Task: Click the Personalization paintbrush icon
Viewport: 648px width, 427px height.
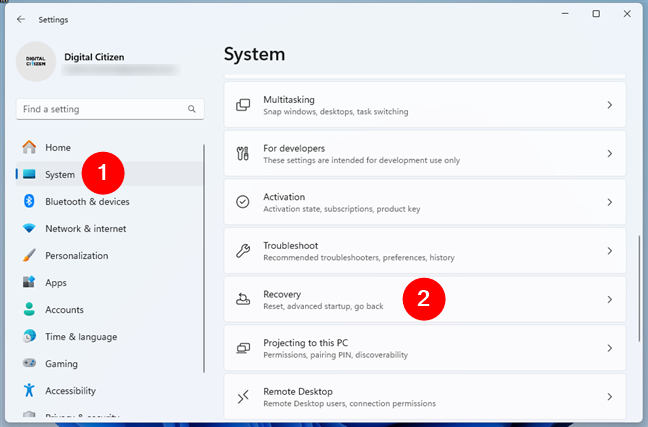Action: [28, 255]
